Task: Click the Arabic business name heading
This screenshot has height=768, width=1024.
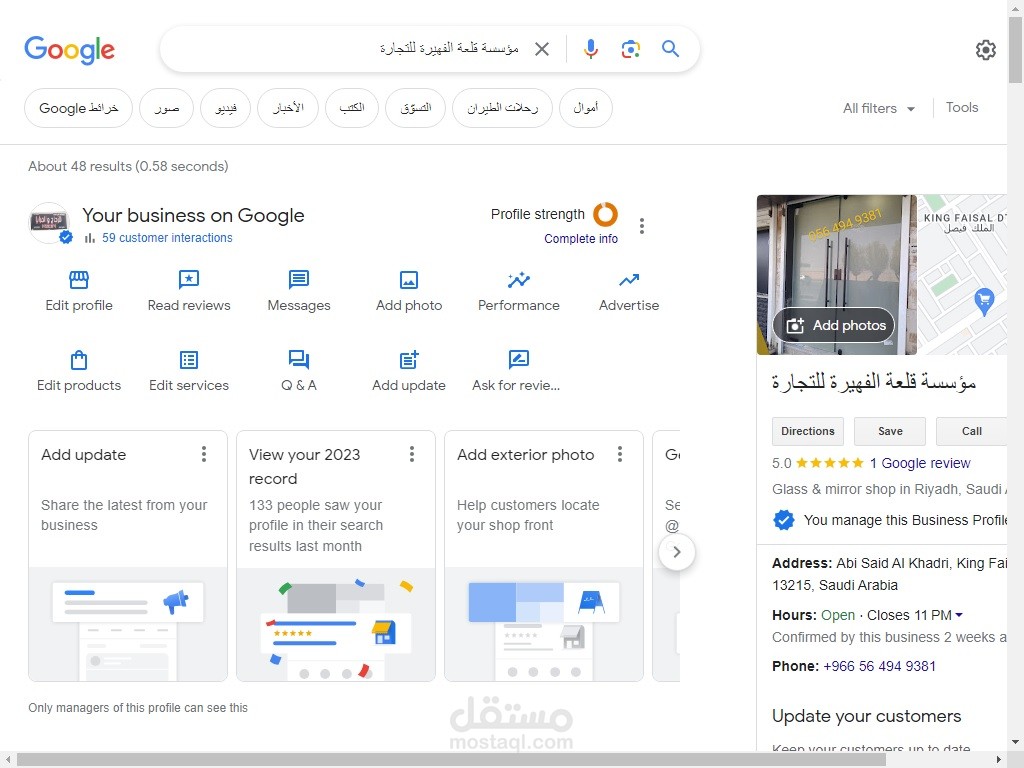Action: click(x=874, y=382)
